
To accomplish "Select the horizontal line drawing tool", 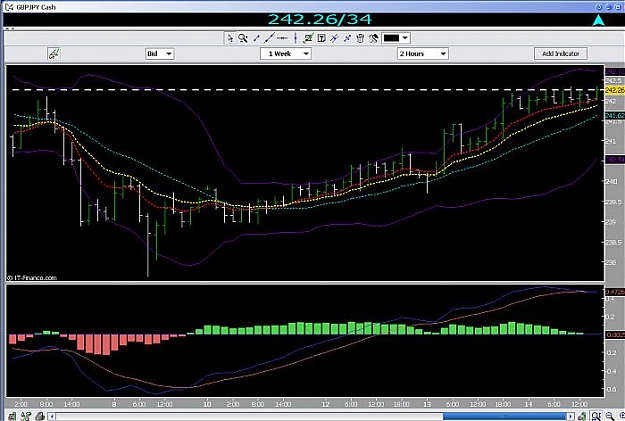I will (282, 38).
